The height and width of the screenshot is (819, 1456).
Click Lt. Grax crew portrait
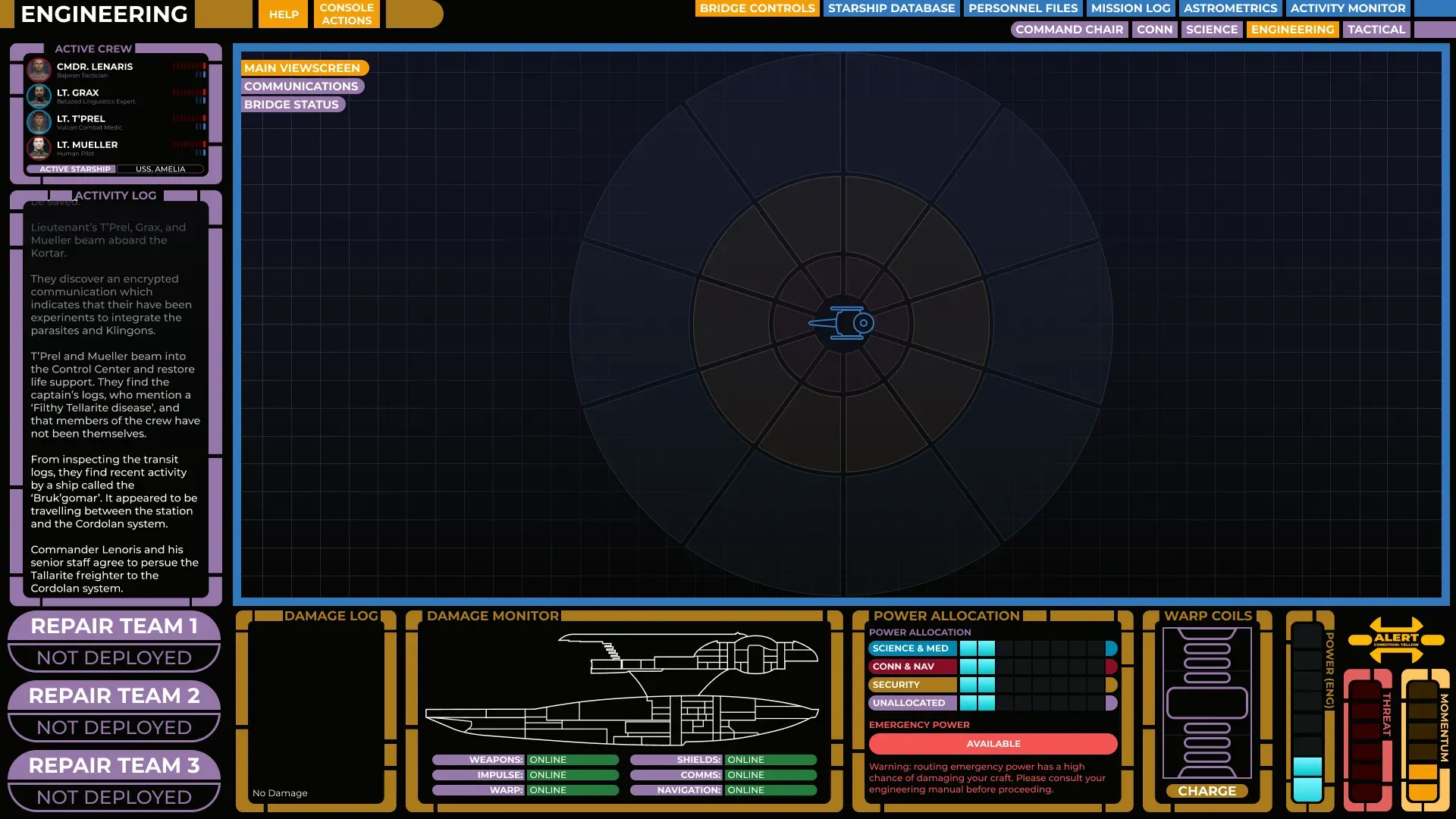tap(39, 96)
